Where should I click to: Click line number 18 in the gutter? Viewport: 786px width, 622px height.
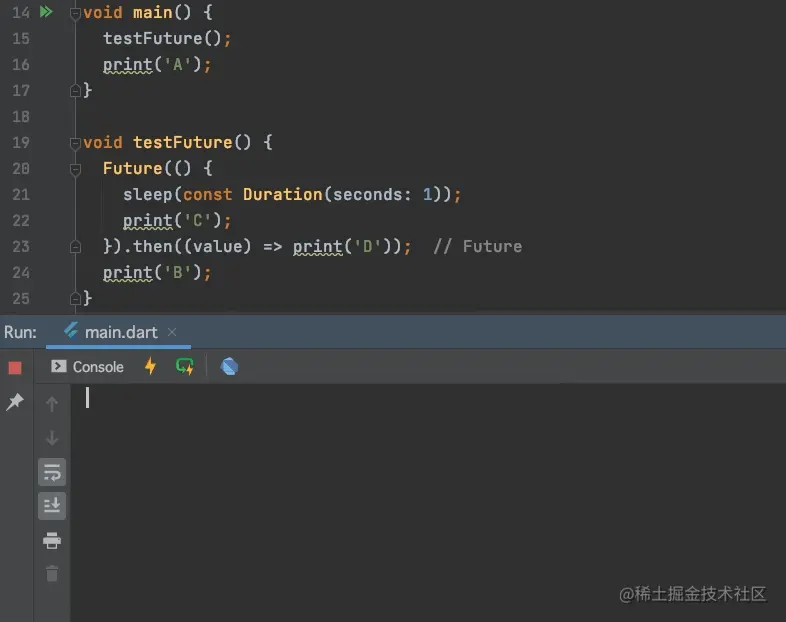(x=21, y=117)
